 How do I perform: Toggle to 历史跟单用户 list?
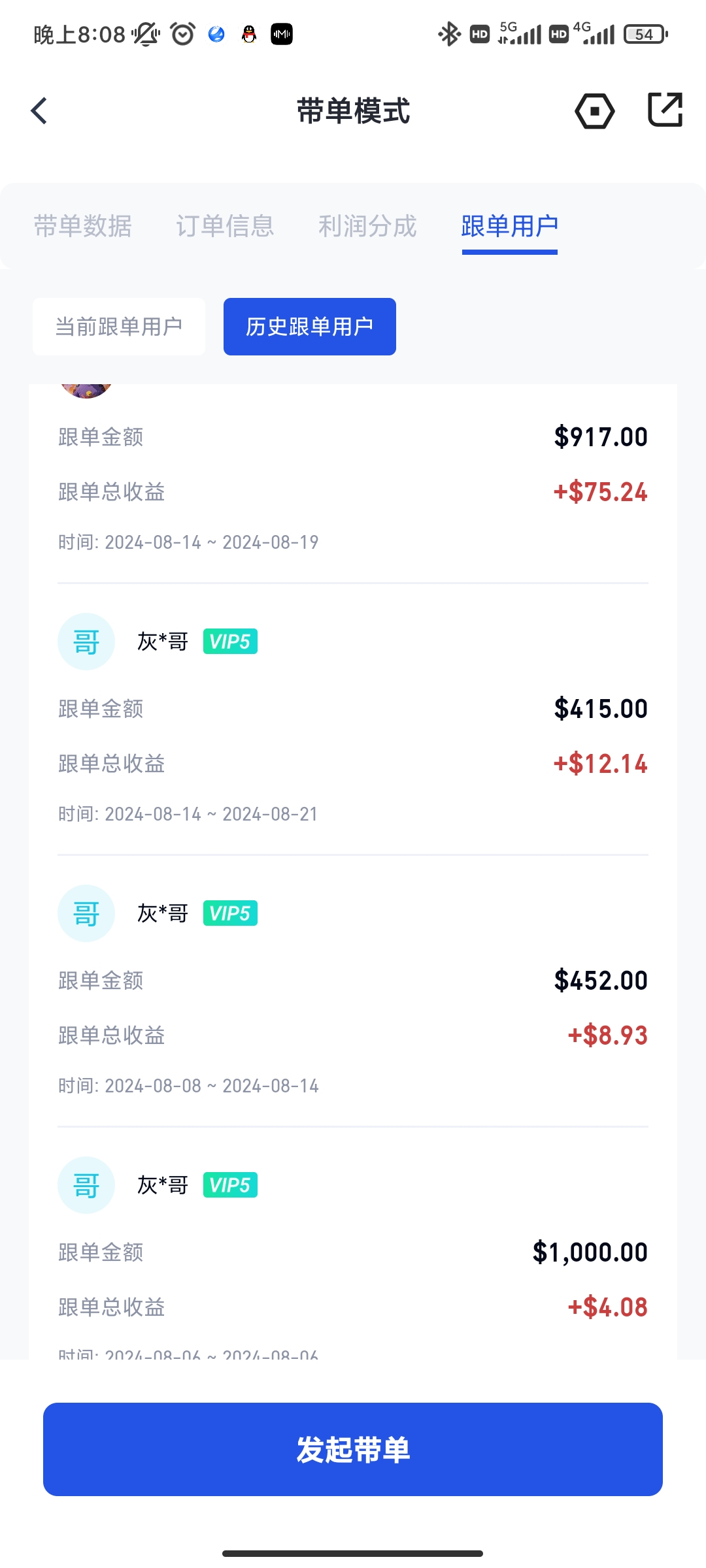pos(310,327)
